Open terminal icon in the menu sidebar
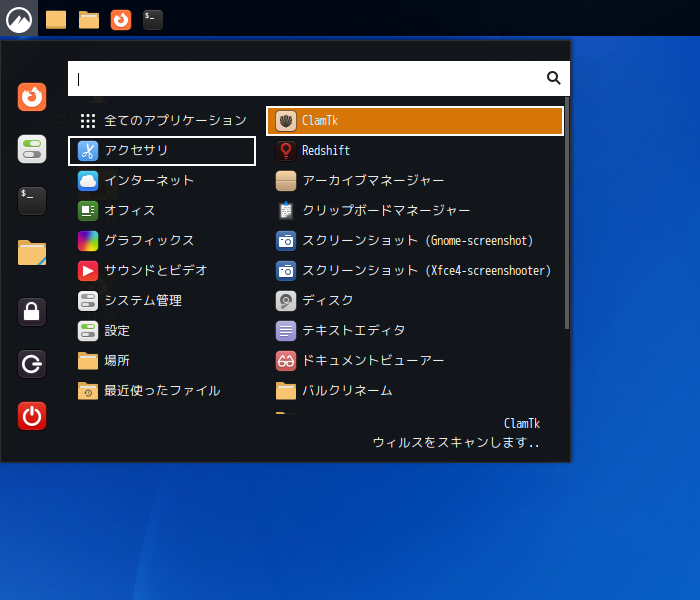This screenshot has height=600, width=700. [32, 201]
